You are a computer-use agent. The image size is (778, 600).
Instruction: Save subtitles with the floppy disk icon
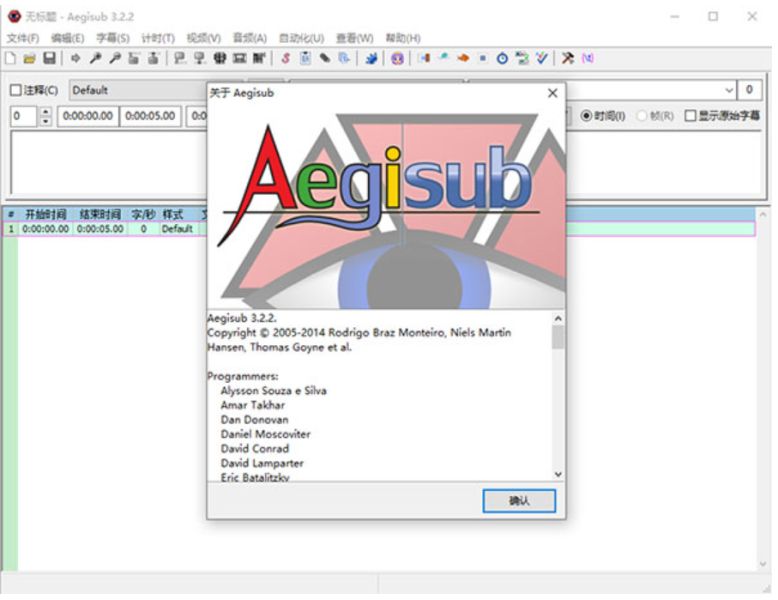(49, 58)
